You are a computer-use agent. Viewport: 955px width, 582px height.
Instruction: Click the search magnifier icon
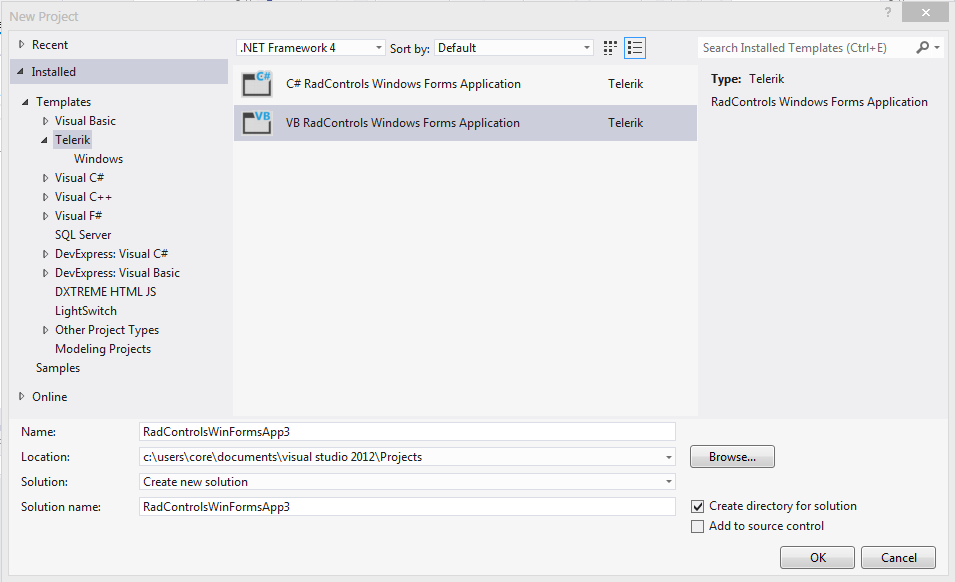[922, 48]
